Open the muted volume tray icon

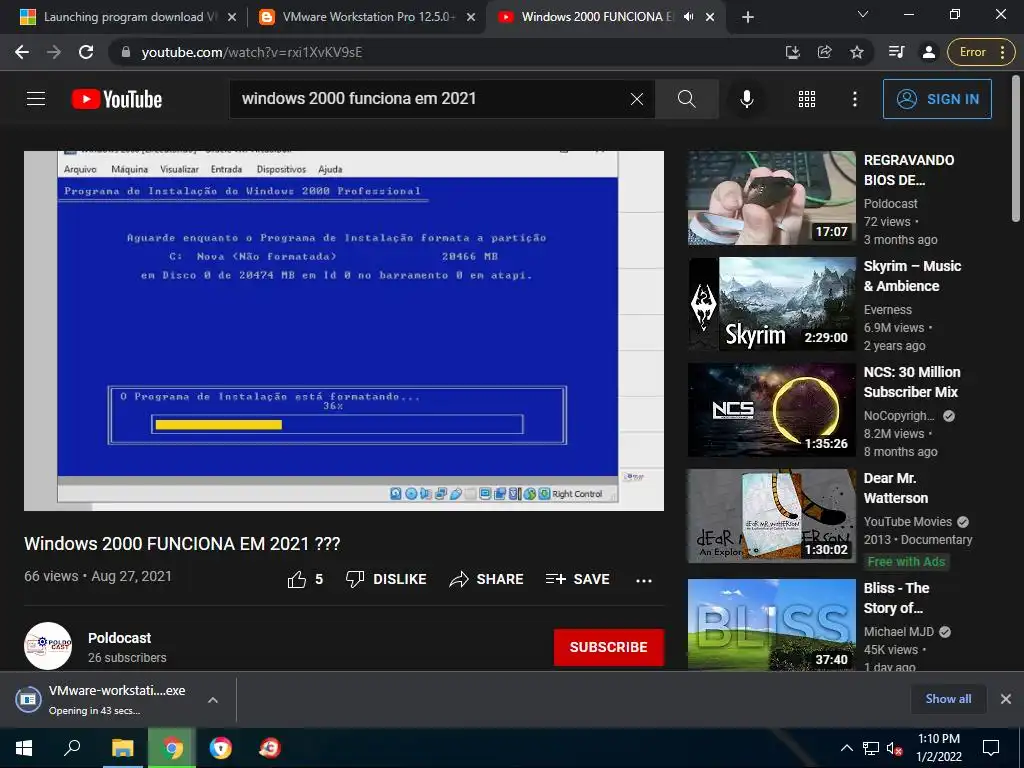[x=894, y=748]
